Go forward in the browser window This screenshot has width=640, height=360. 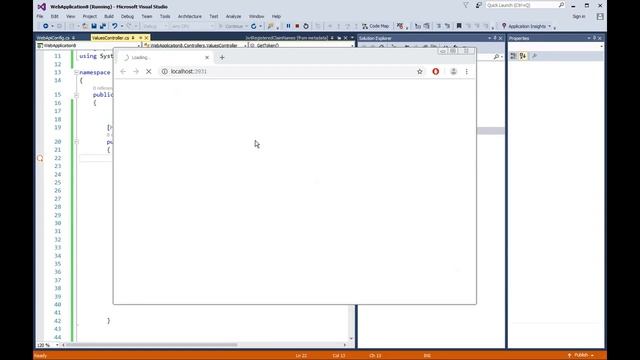pyautogui.click(x=136, y=71)
